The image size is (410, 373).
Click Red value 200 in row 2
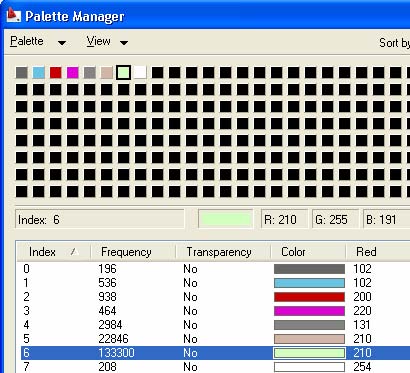point(362,297)
